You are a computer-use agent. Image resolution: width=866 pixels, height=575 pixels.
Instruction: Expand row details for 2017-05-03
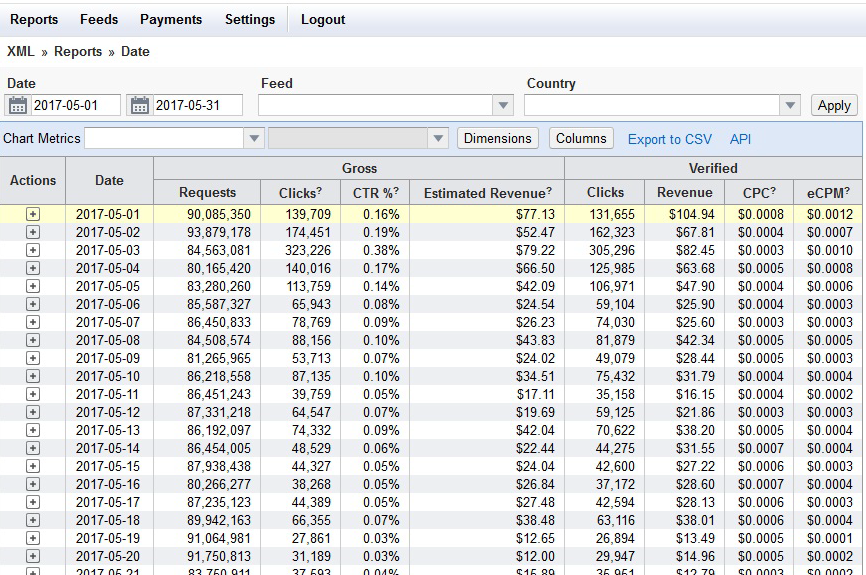33,250
